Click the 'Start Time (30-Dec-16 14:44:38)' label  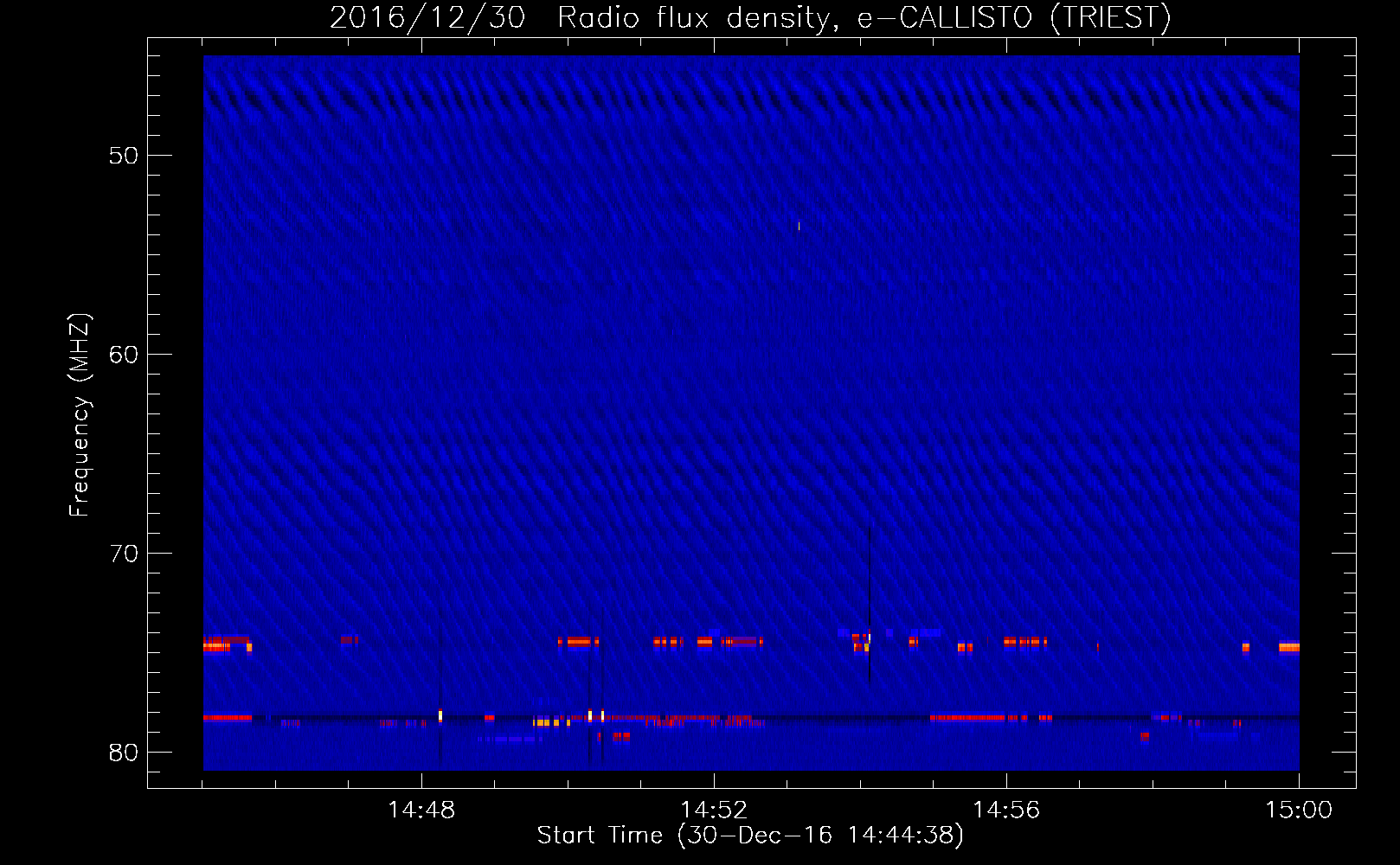(x=750, y=836)
